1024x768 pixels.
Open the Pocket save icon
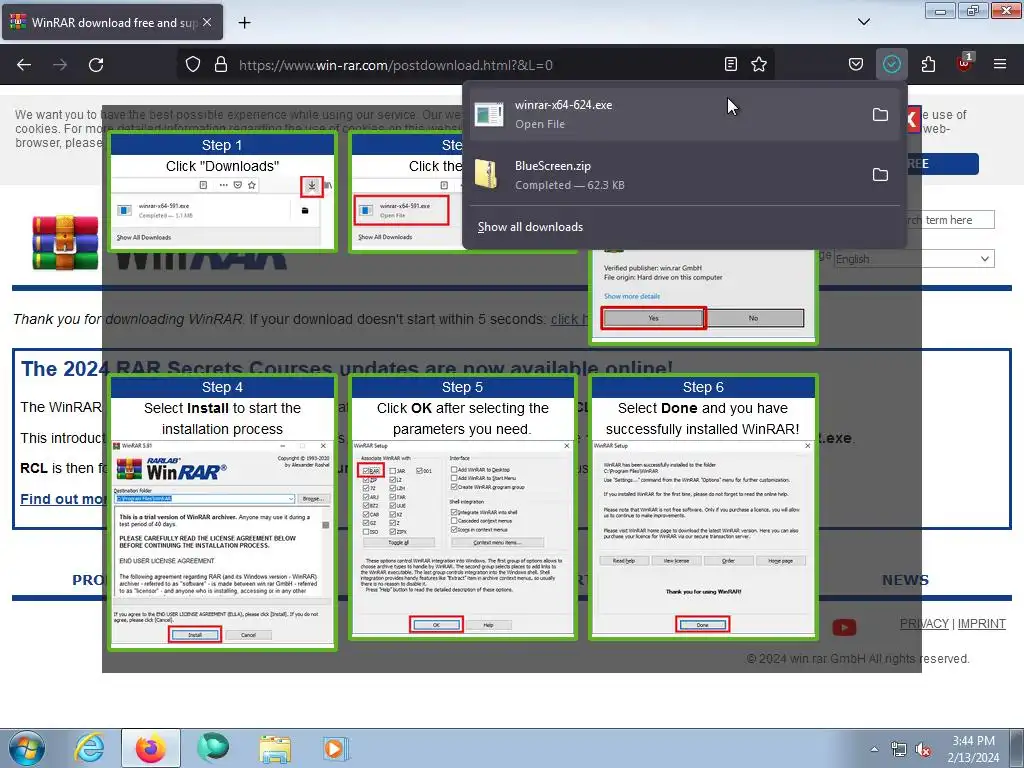856,64
